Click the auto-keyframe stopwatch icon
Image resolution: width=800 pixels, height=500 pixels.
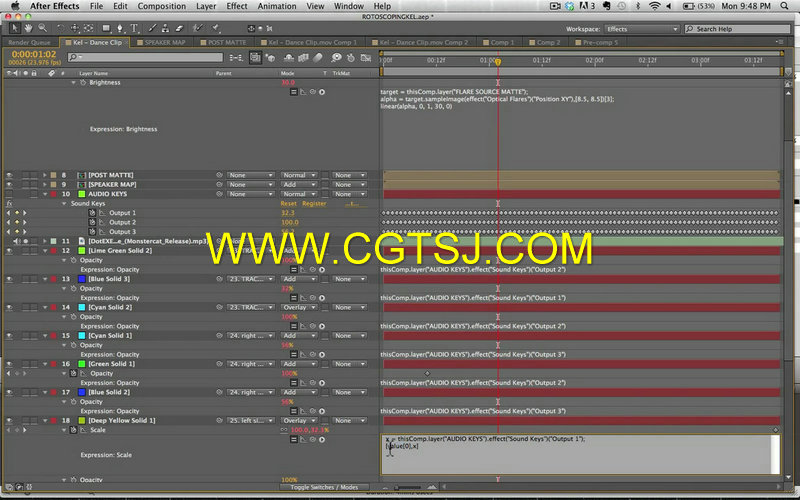pos(351,58)
